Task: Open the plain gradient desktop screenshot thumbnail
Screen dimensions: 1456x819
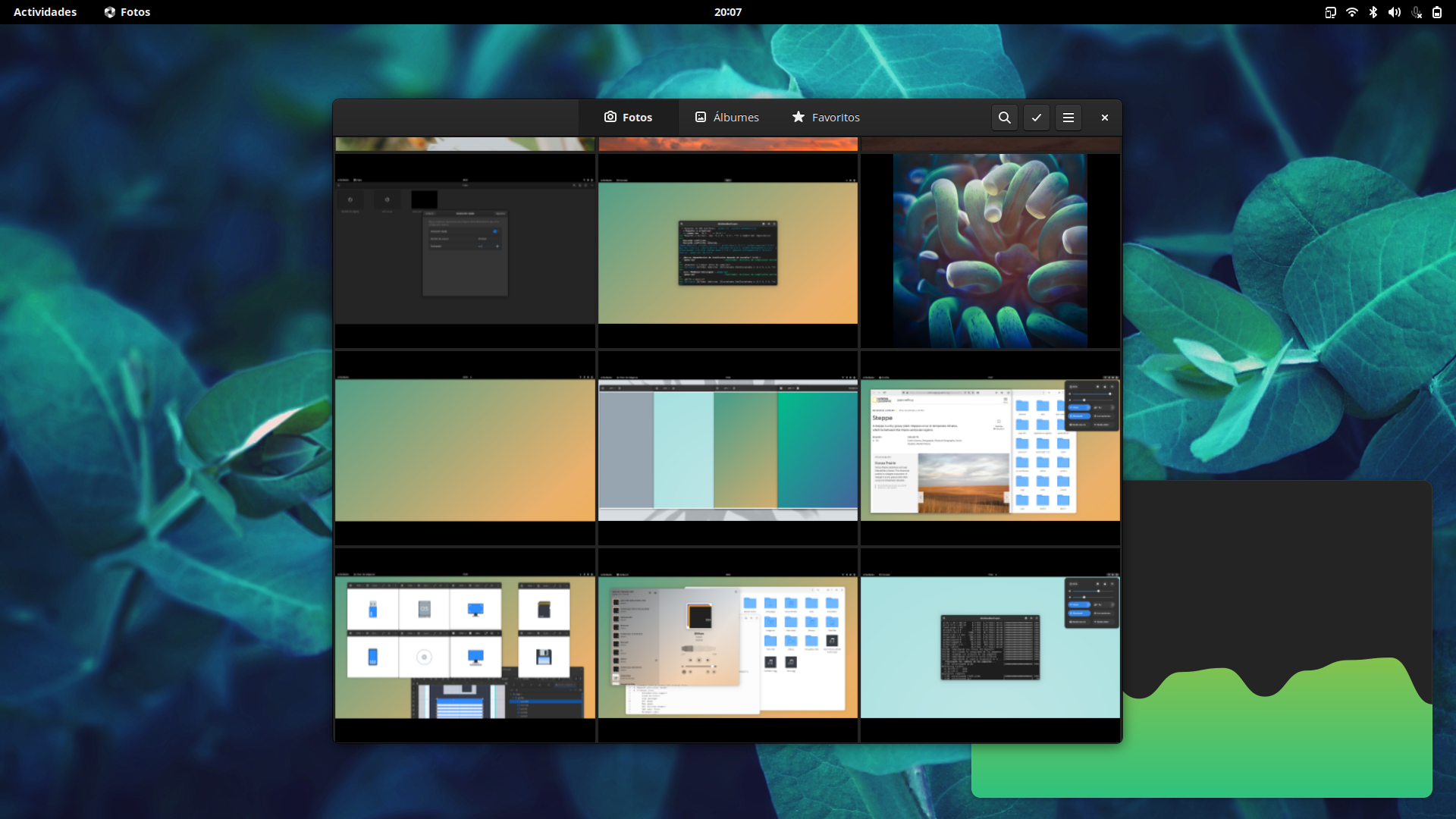Action: pos(465,449)
